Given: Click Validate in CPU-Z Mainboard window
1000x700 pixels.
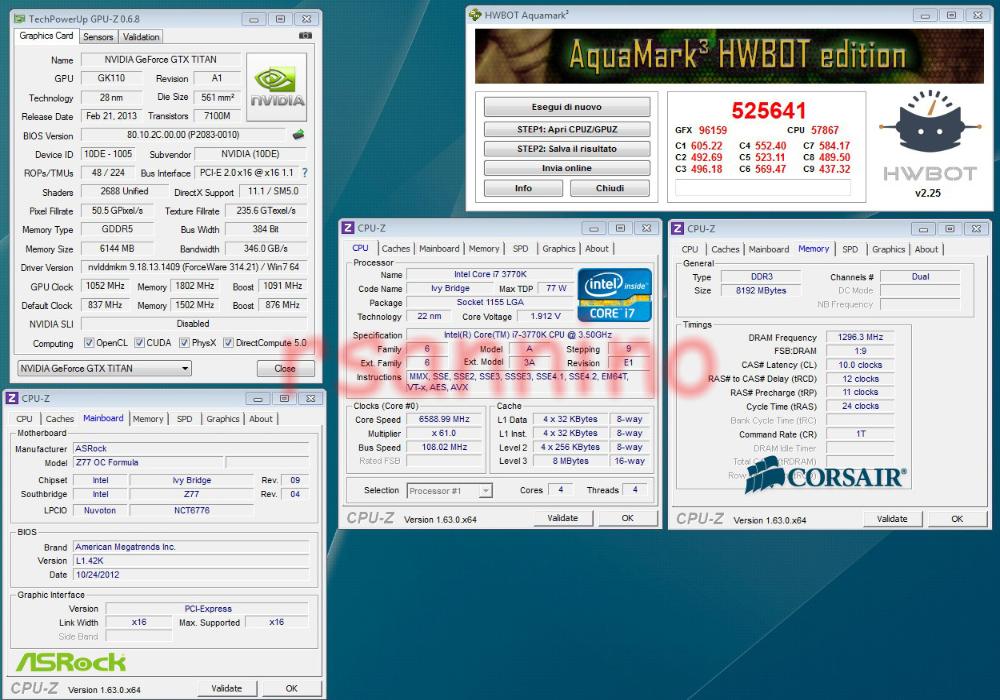Looking at the screenshot, I should tap(226, 689).
